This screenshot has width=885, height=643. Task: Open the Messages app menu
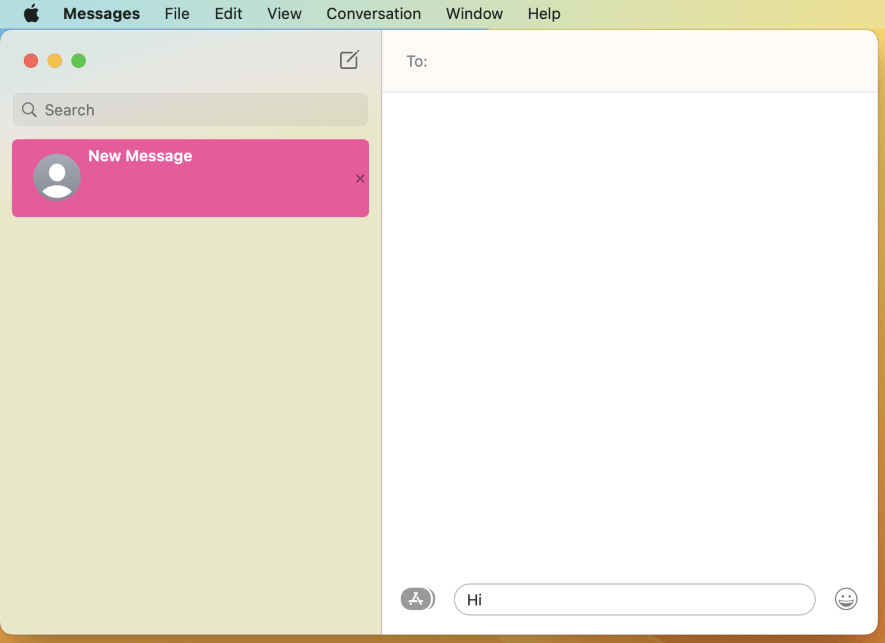click(x=102, y=14)
